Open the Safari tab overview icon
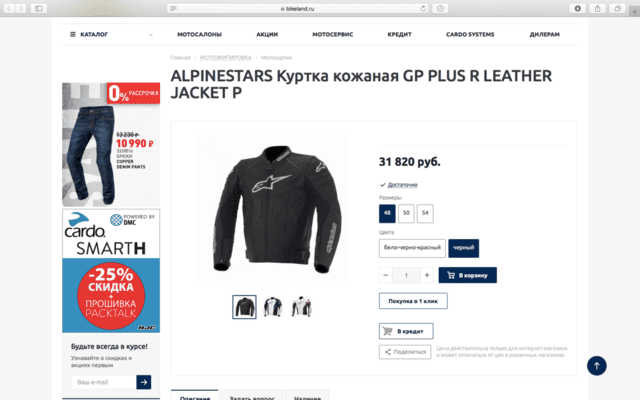This screenshot has height=400, width=640. point(618,8)
